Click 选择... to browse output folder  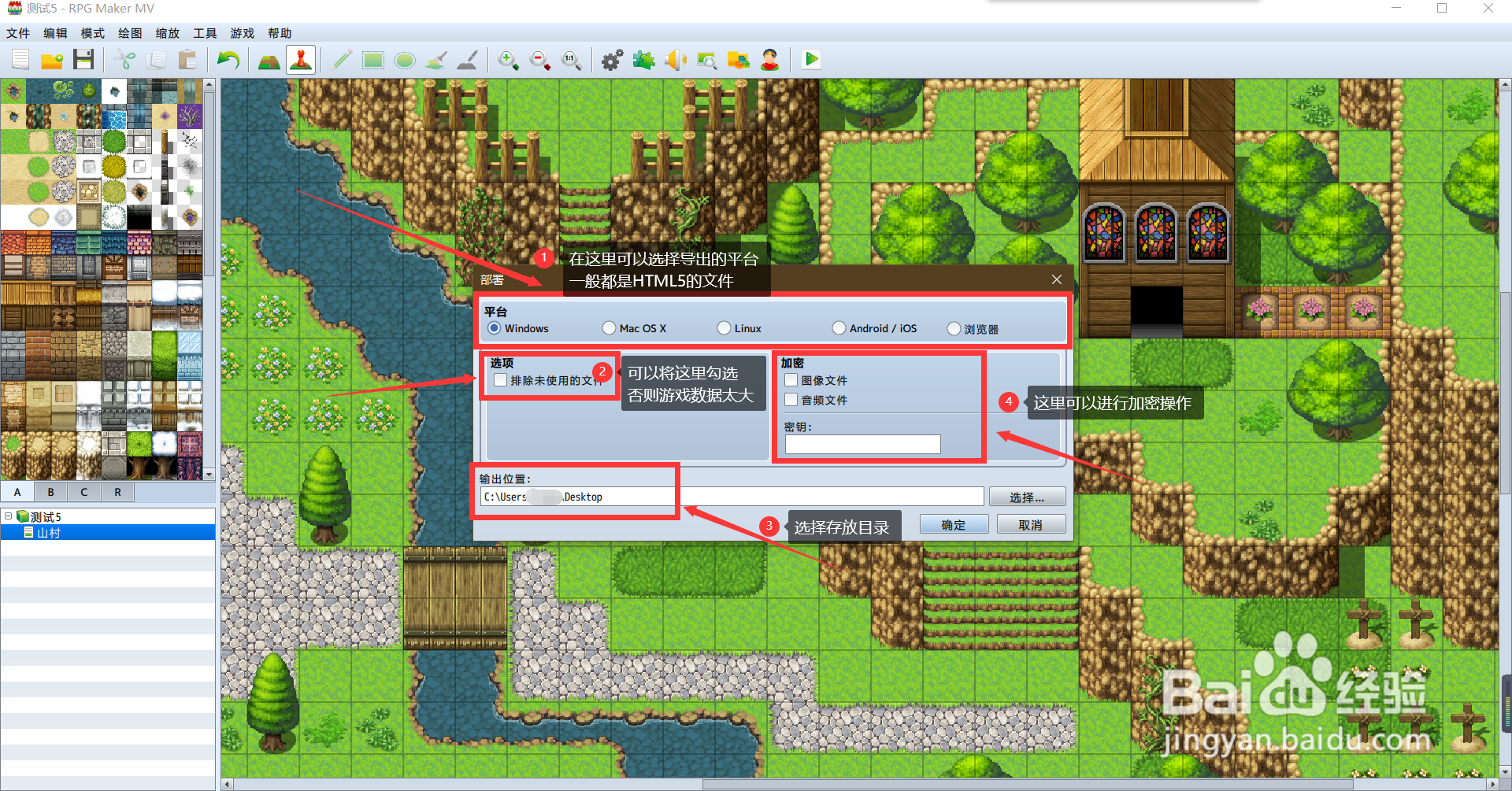coord(1027,497)
